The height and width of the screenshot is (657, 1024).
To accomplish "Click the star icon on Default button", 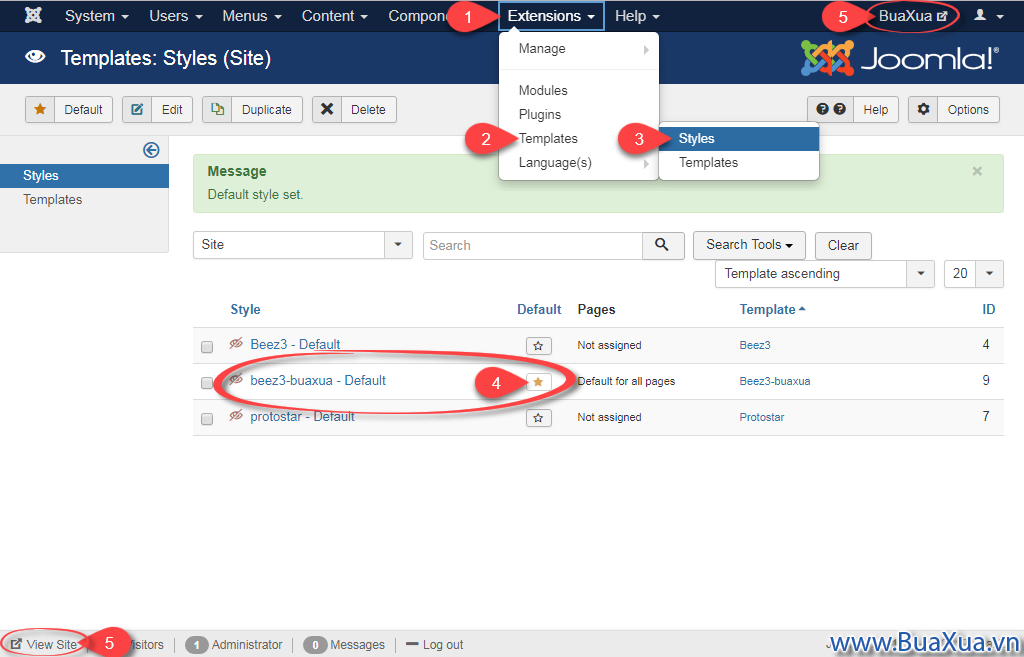I will 40,109.
